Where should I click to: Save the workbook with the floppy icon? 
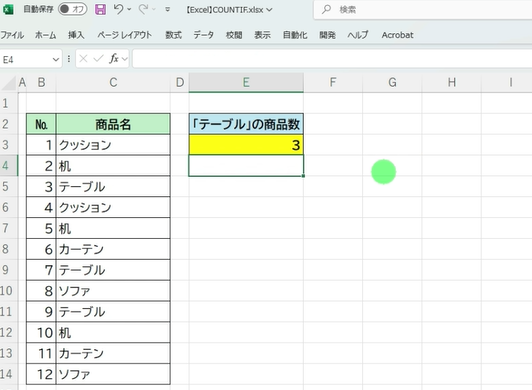(100, 9)
